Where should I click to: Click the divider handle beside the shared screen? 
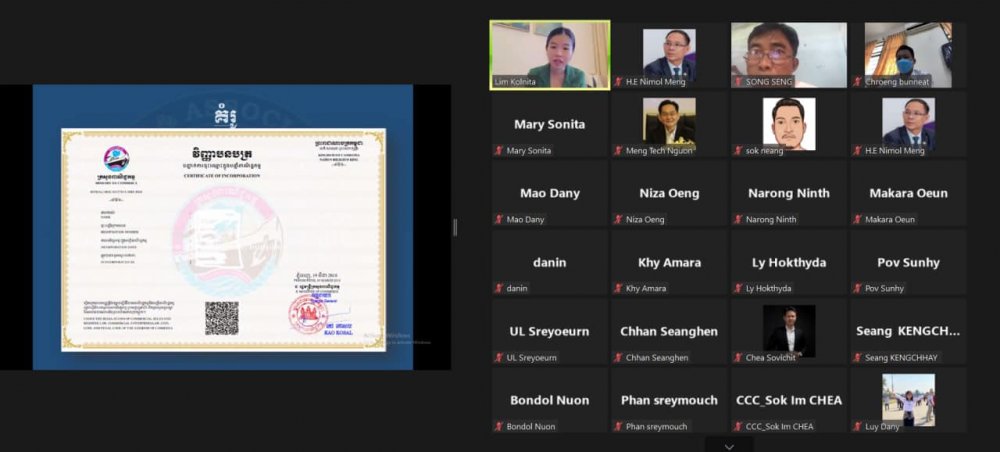coord(455,227)
